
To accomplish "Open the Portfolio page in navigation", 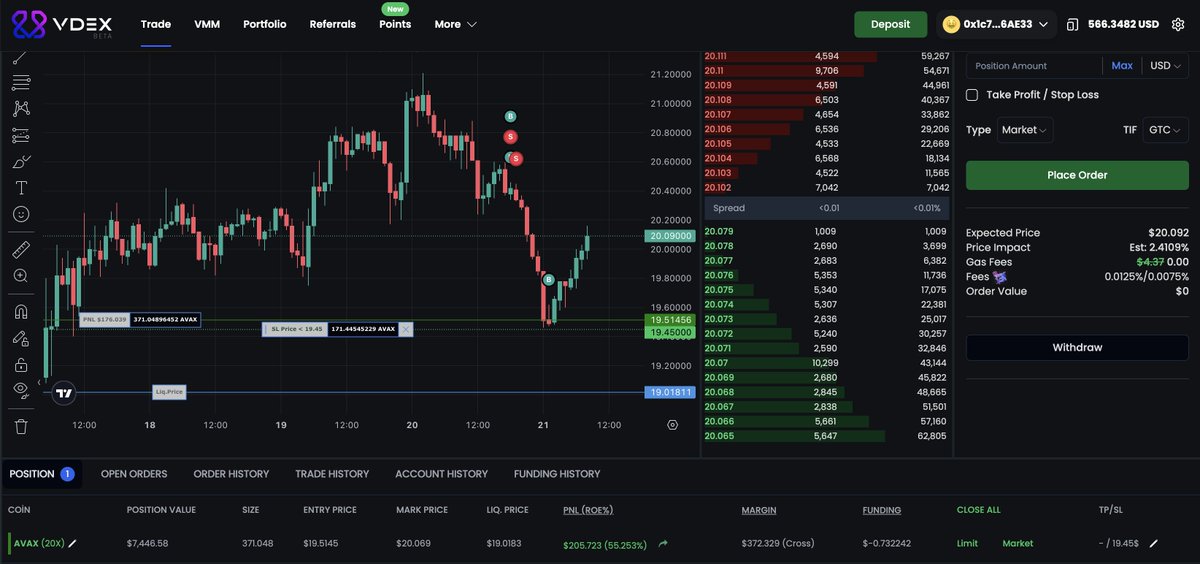I will click(264, 24).
